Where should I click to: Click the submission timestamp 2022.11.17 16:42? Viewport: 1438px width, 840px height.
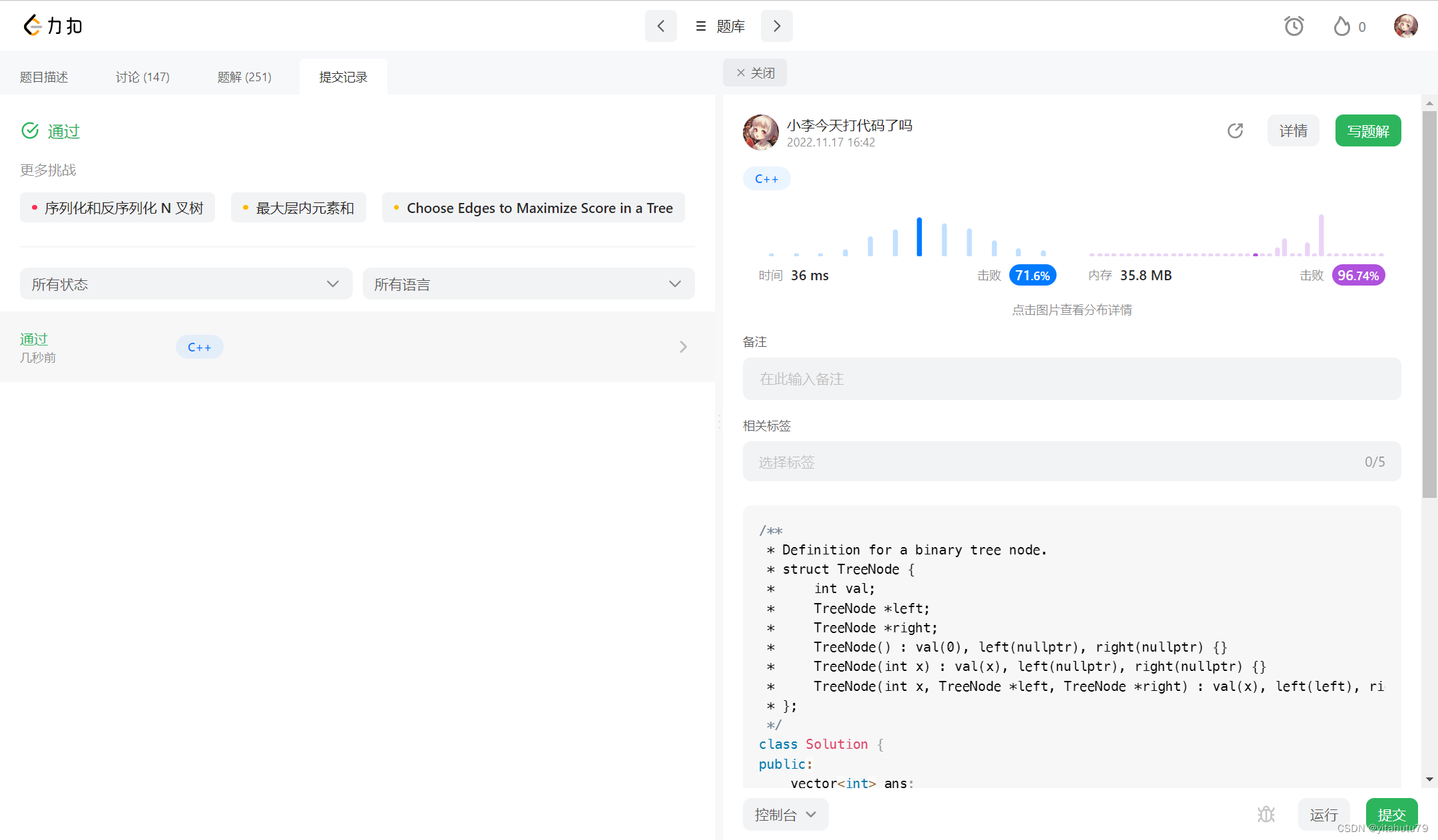click(830, 142)
